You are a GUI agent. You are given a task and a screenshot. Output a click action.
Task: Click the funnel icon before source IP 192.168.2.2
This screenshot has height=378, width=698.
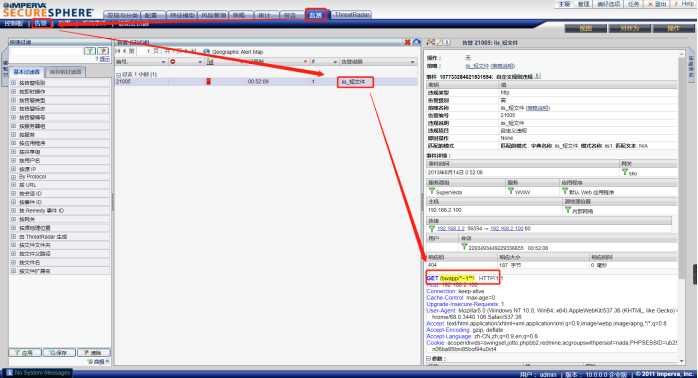431,228
